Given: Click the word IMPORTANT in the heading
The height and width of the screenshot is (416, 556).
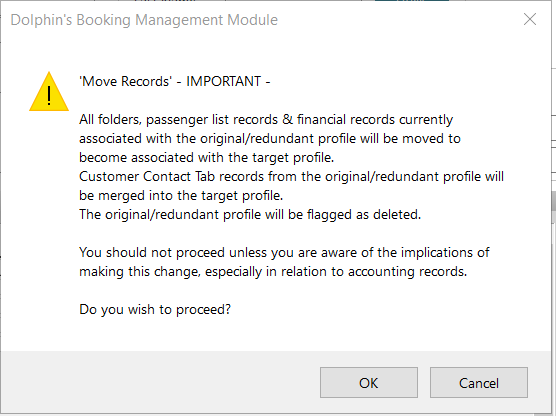Looking at the screenshot, I should (224, 81).
